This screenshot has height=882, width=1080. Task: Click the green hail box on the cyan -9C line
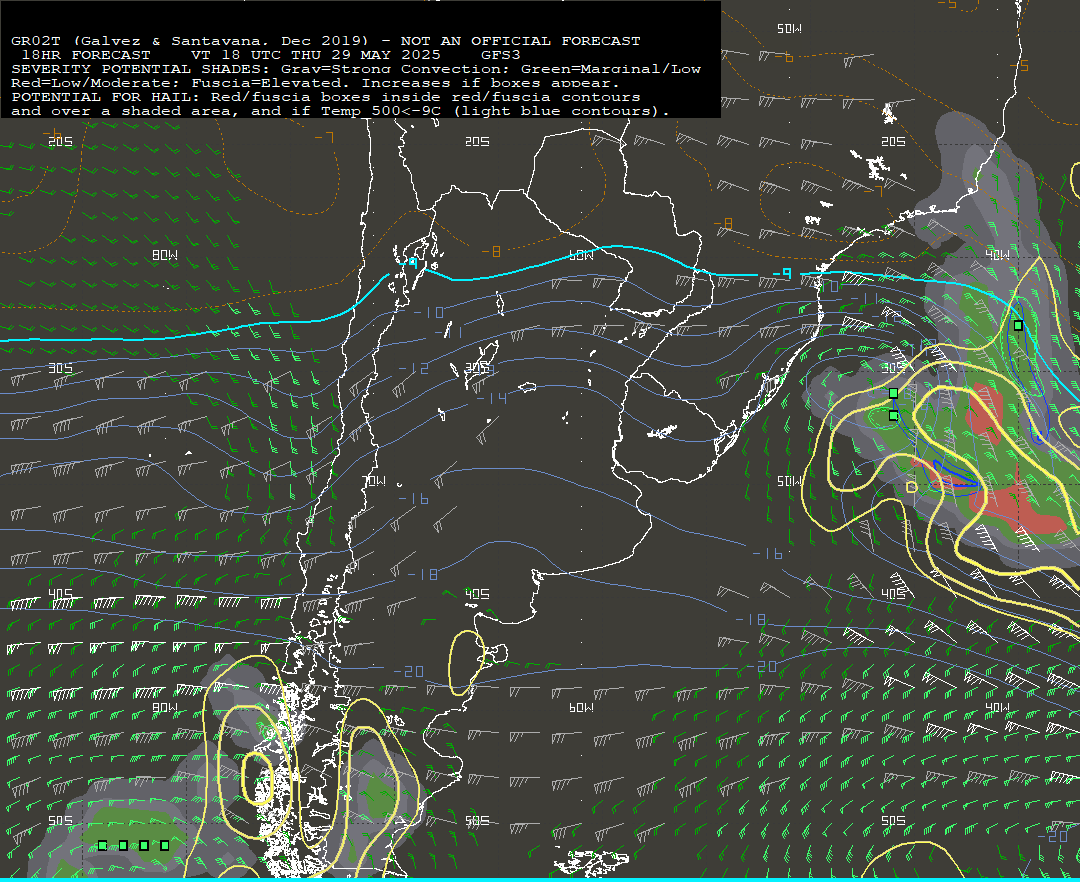1018,326
